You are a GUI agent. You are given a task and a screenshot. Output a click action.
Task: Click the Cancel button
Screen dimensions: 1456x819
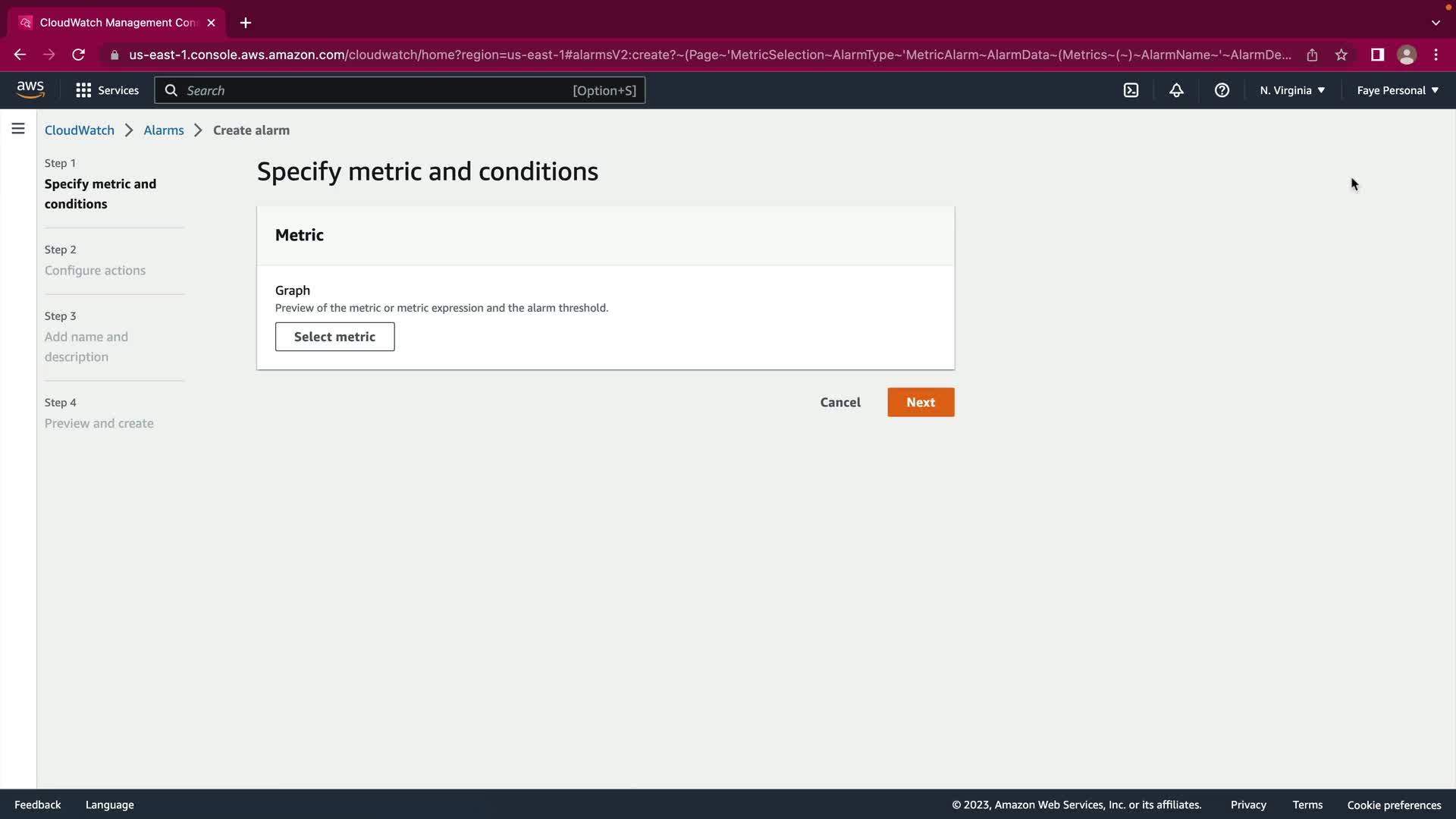[x=840, y=402]
